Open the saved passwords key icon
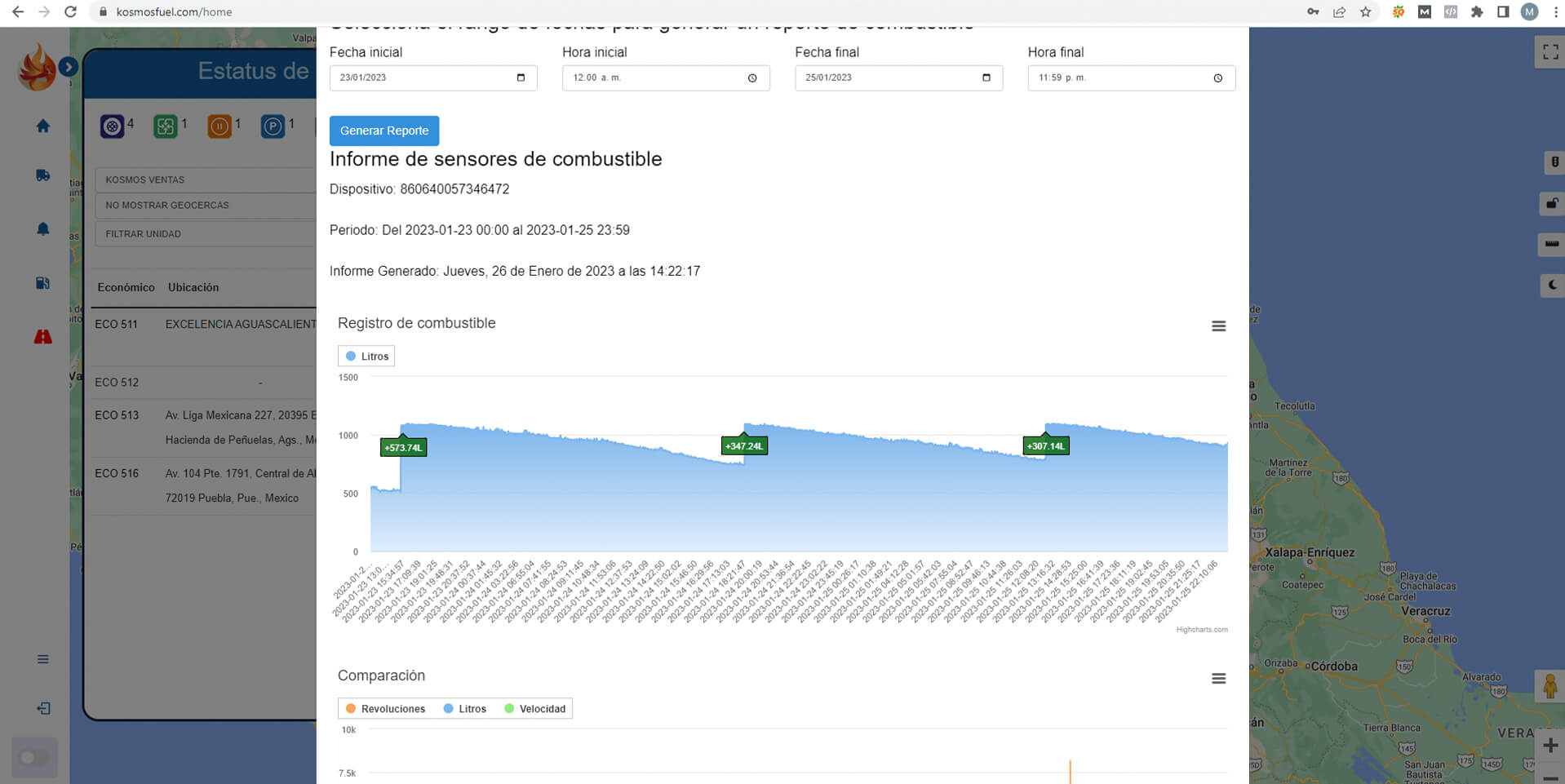 tap(1313, 11)
